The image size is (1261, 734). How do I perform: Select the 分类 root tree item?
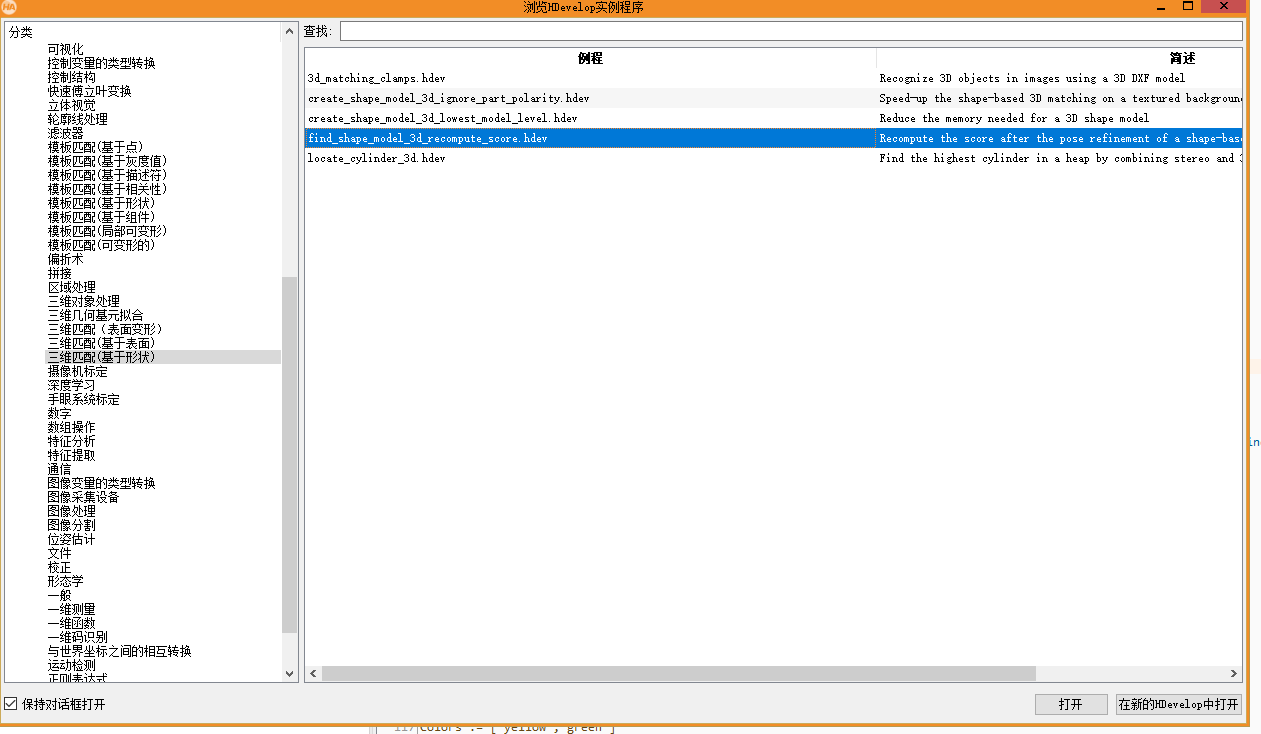click(20, 32)
